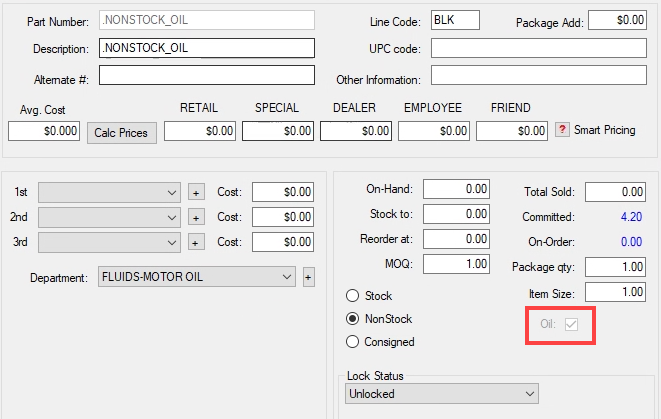661x419 pixels.
Task: Click the Part Number field
Action: (207, 20)
